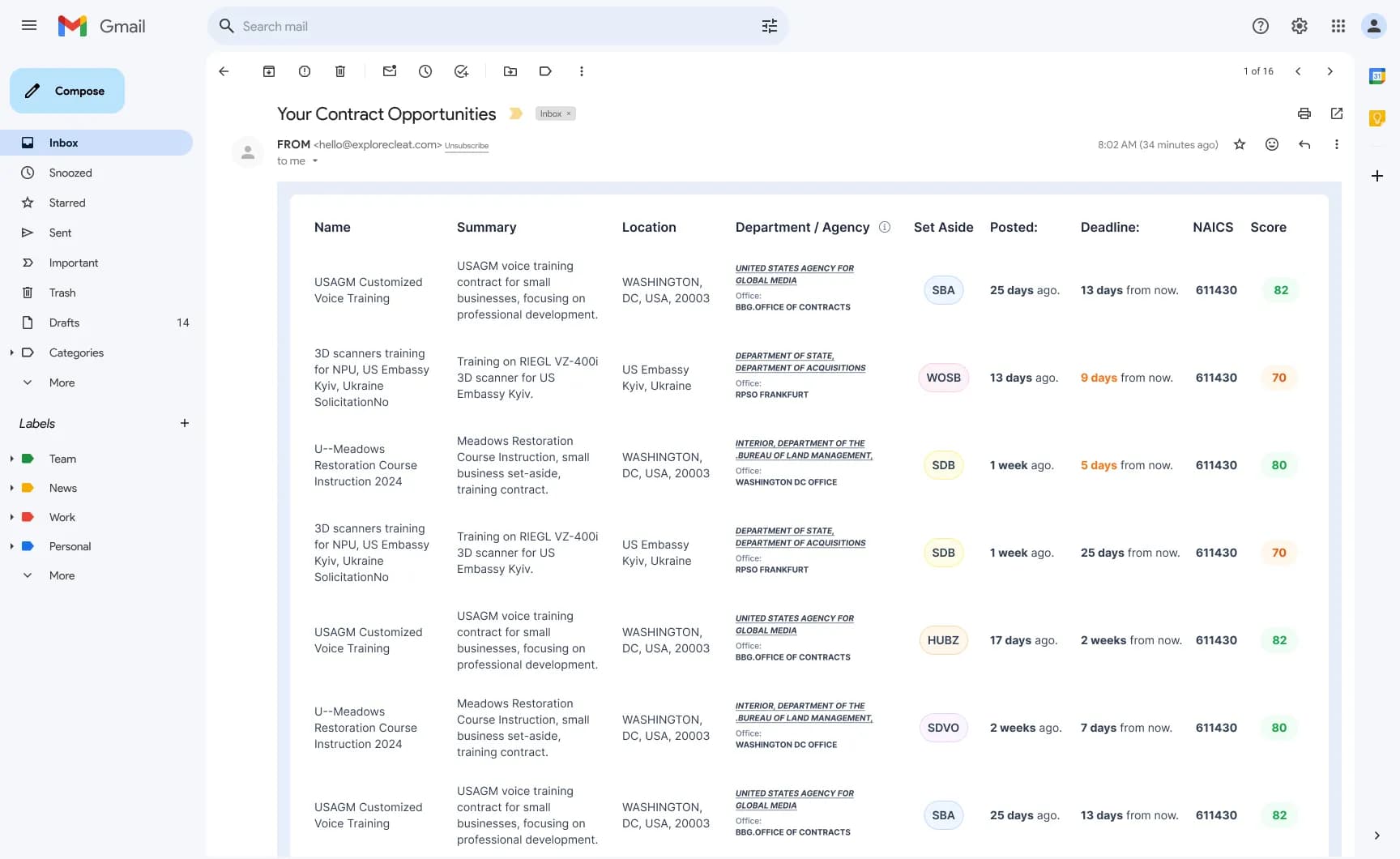1400x859 pixels.
Task: Archive this email
Action: point(269,71)
